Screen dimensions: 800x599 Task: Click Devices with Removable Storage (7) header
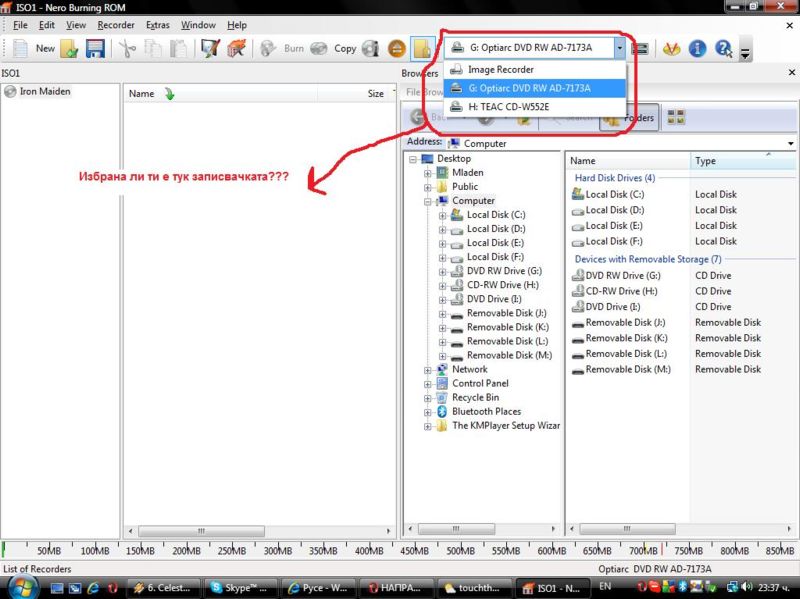pyautogui.click(x=648, y=259)
